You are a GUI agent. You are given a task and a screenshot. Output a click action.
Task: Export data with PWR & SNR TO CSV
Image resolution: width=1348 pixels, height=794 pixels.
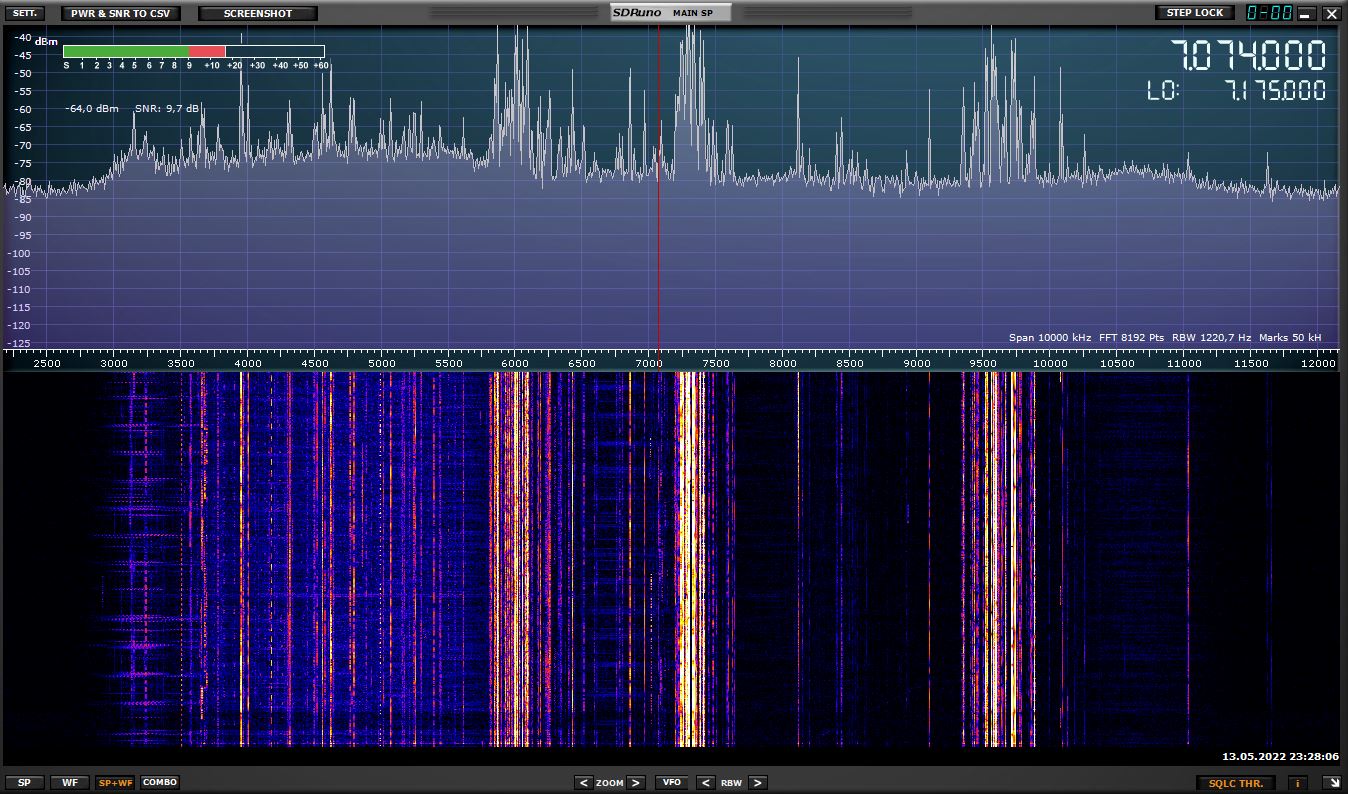pos(120,13)
